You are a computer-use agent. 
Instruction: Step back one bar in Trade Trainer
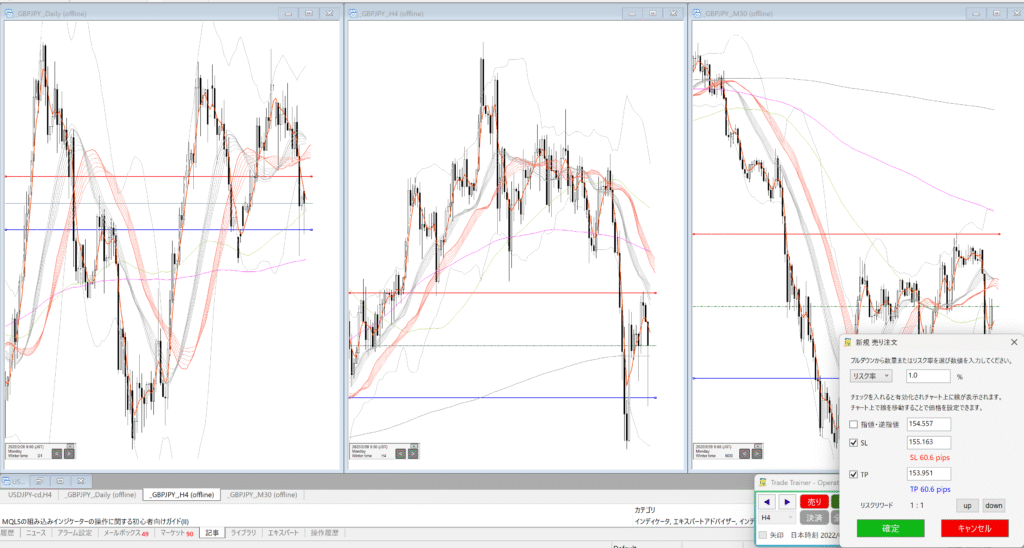tap(767, 502)
